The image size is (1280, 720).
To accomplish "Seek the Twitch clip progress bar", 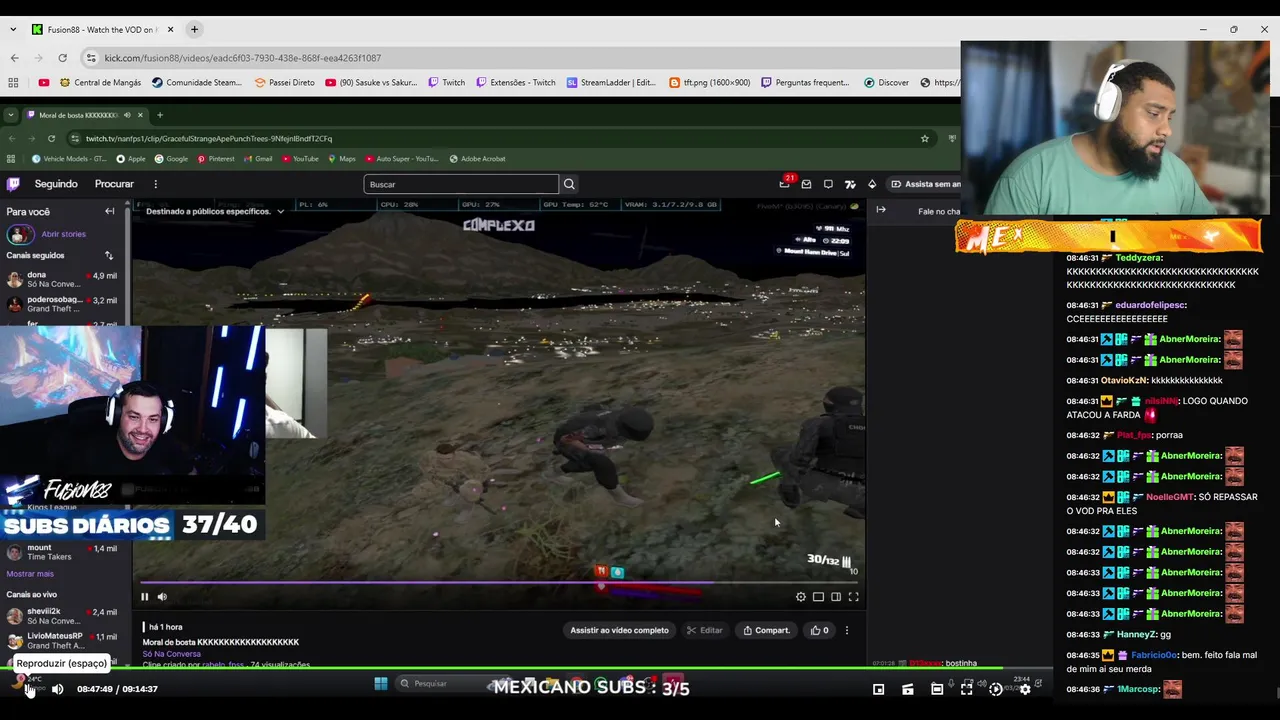I will 500,582.
